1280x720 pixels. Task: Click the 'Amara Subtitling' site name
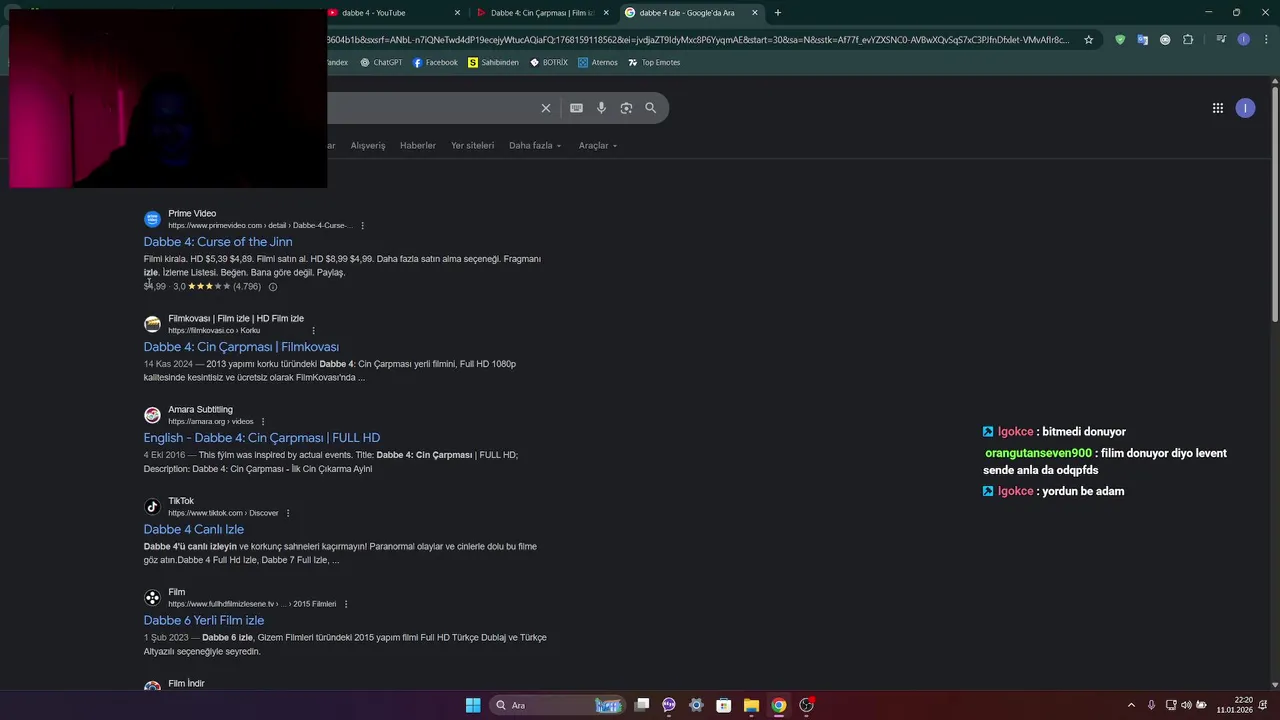[x=200, y=410]
